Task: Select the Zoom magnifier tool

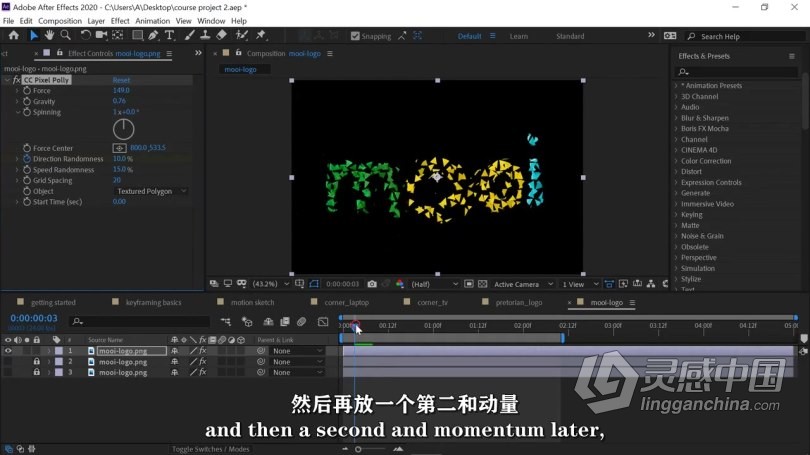Action: point(66,35)
